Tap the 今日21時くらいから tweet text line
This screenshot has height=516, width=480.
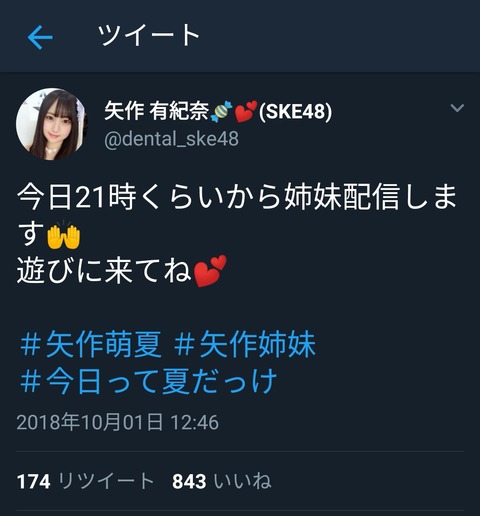237,197
